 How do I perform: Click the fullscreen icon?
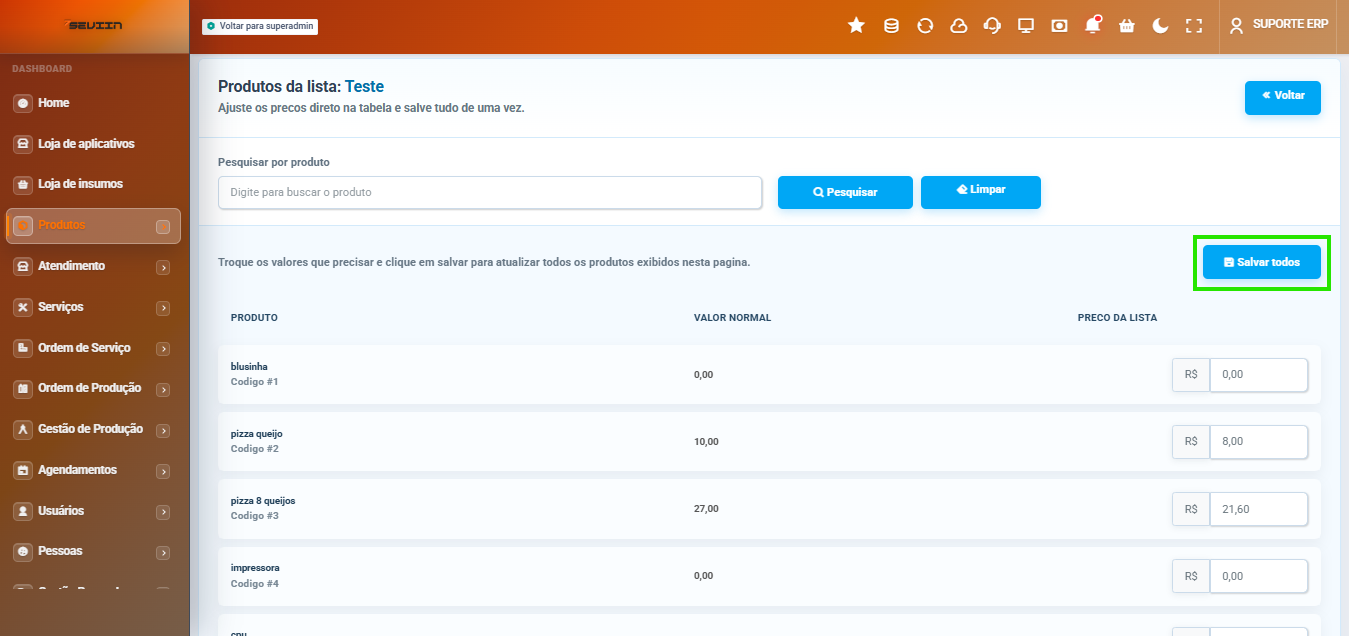click(x=1193, y=25)
